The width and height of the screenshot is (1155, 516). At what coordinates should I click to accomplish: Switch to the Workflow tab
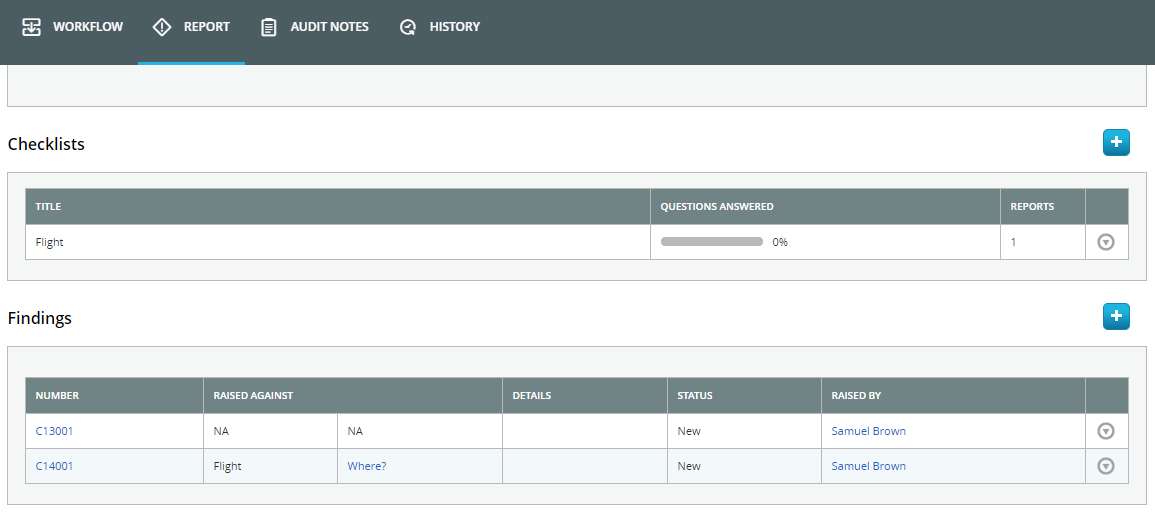tap(88, 27)
